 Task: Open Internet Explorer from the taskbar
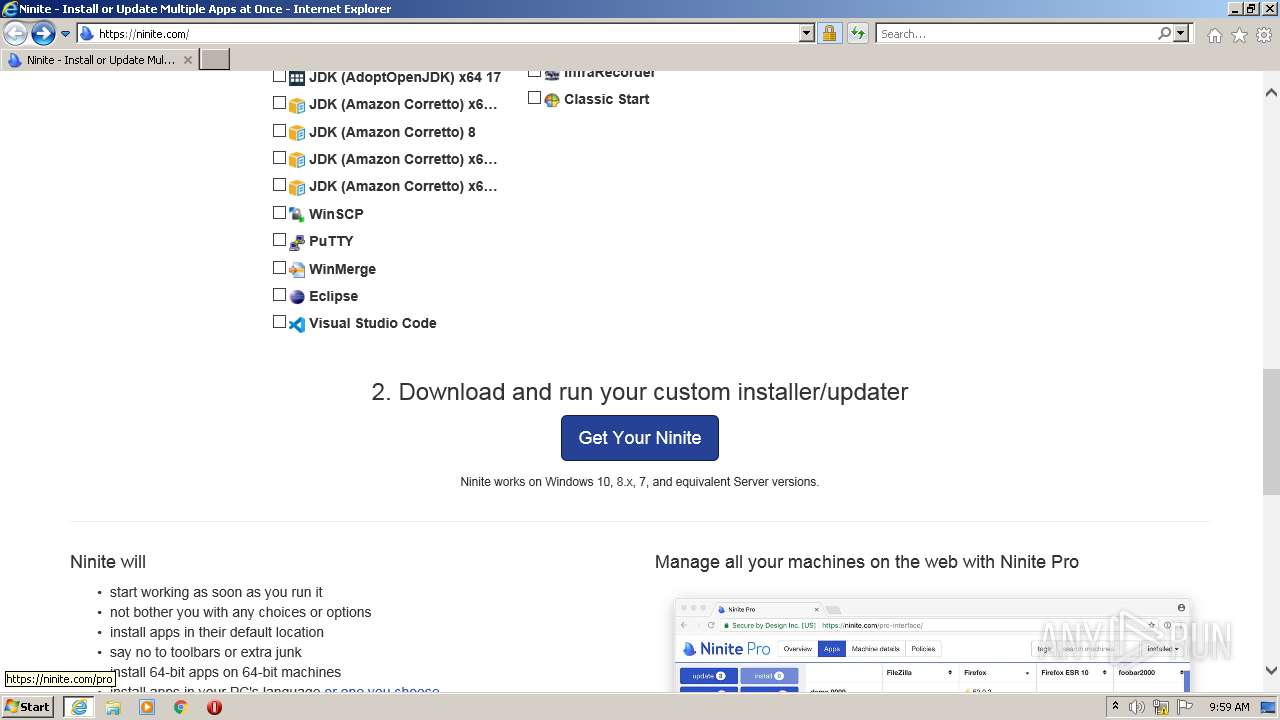point(78,707)
